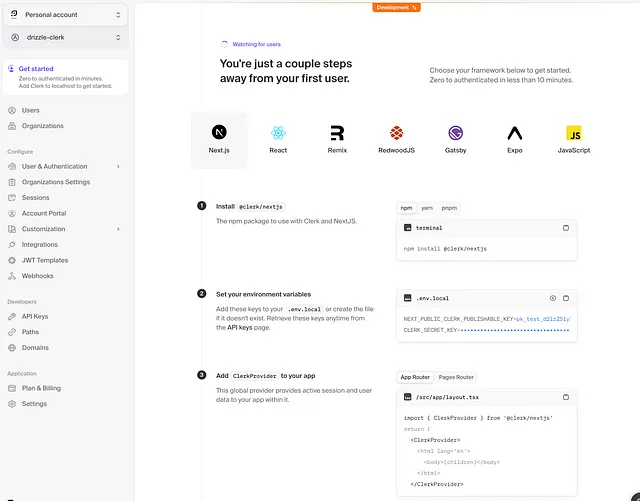This screenshot has width=640, height=501.
Task: Click the Organizations Settings sidebar icon
Action: tap(12, 182)
